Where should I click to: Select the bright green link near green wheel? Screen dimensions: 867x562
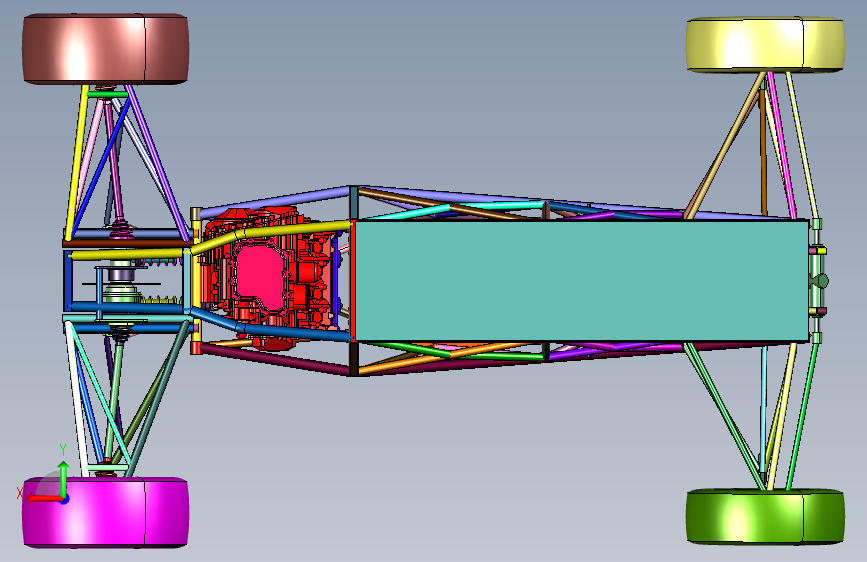coord(802,417)
